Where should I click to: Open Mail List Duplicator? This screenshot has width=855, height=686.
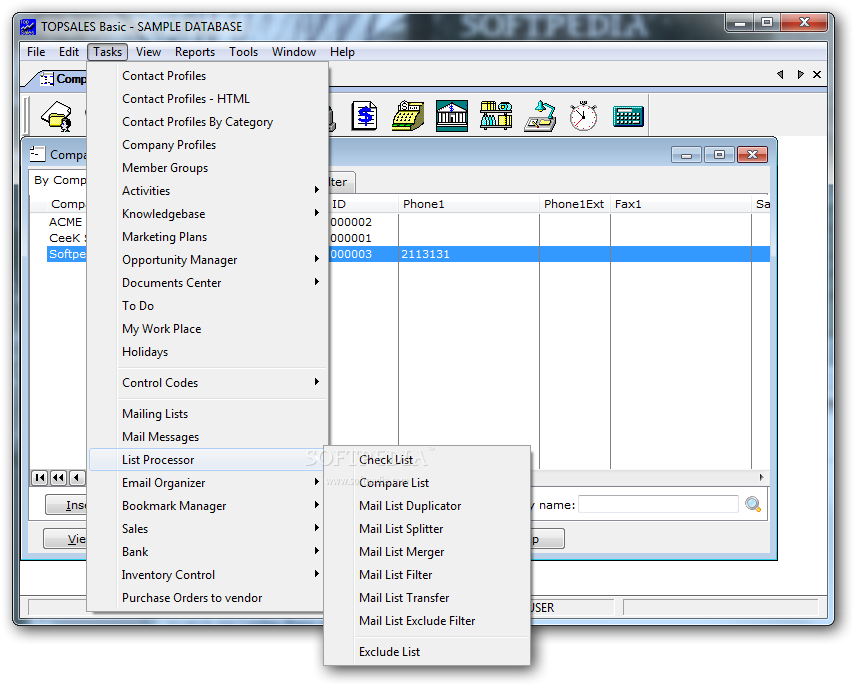[427, 506]
